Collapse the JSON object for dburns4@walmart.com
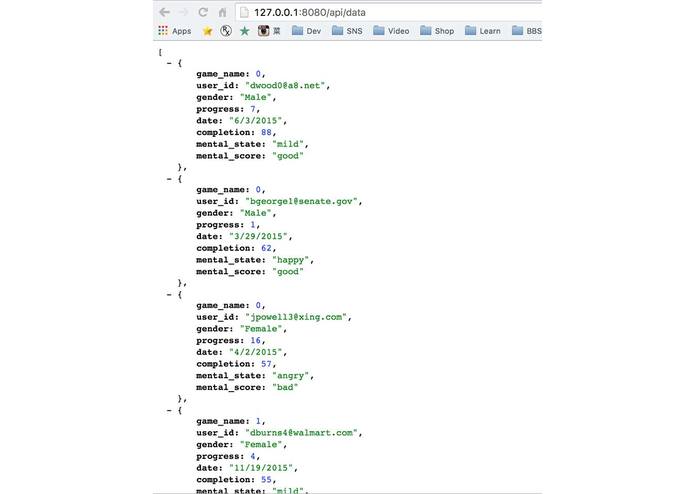 [169, 411]
